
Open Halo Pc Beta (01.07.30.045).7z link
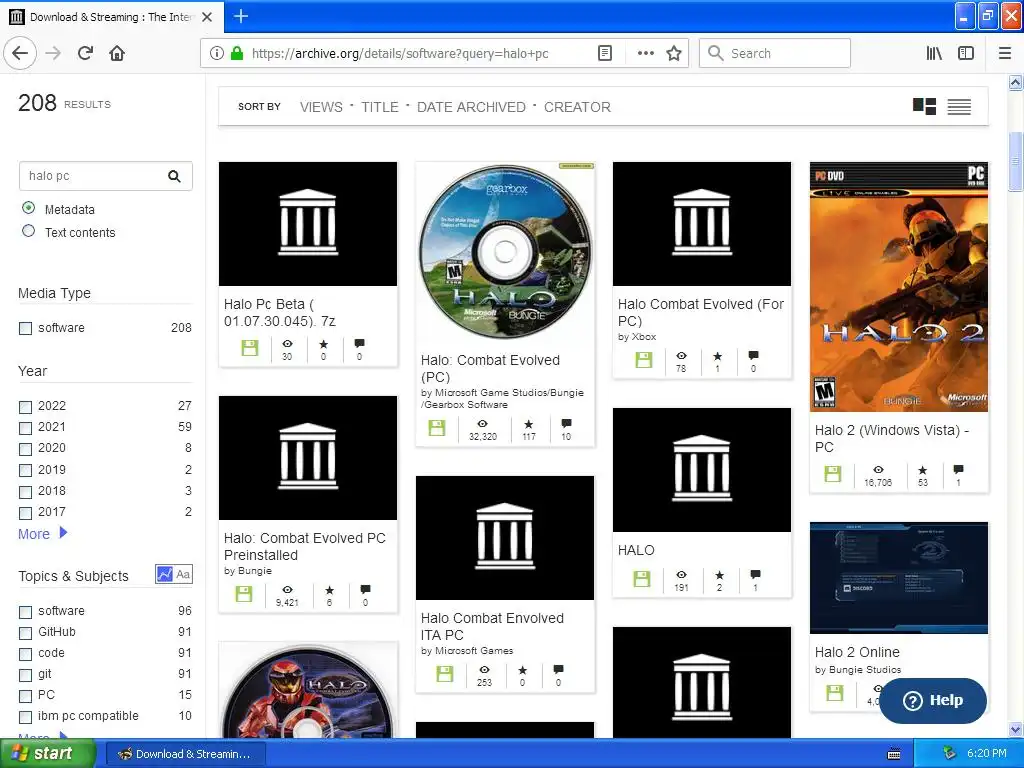280,312
